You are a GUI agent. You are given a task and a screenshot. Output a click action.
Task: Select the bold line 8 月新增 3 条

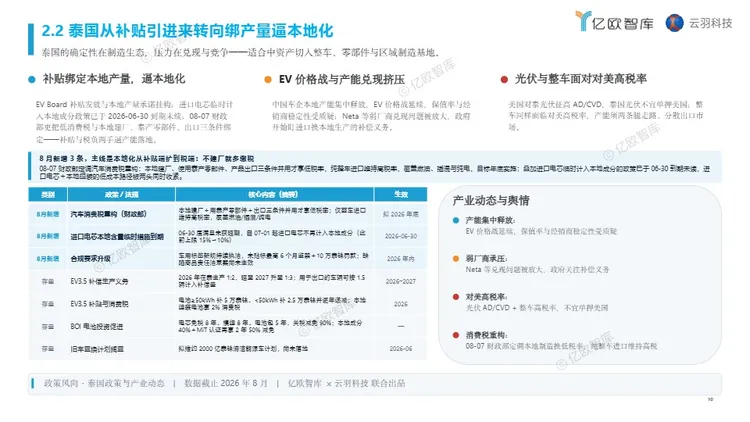[146, 158]
